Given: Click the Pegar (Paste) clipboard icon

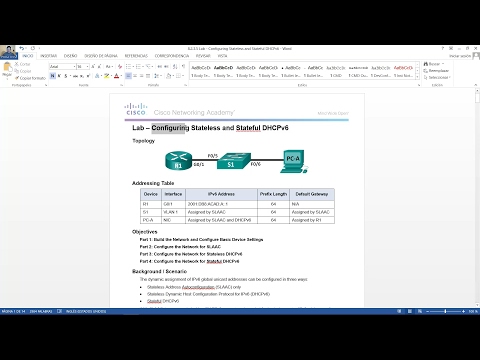Looking at the screenshot, I should pos(7,67).
